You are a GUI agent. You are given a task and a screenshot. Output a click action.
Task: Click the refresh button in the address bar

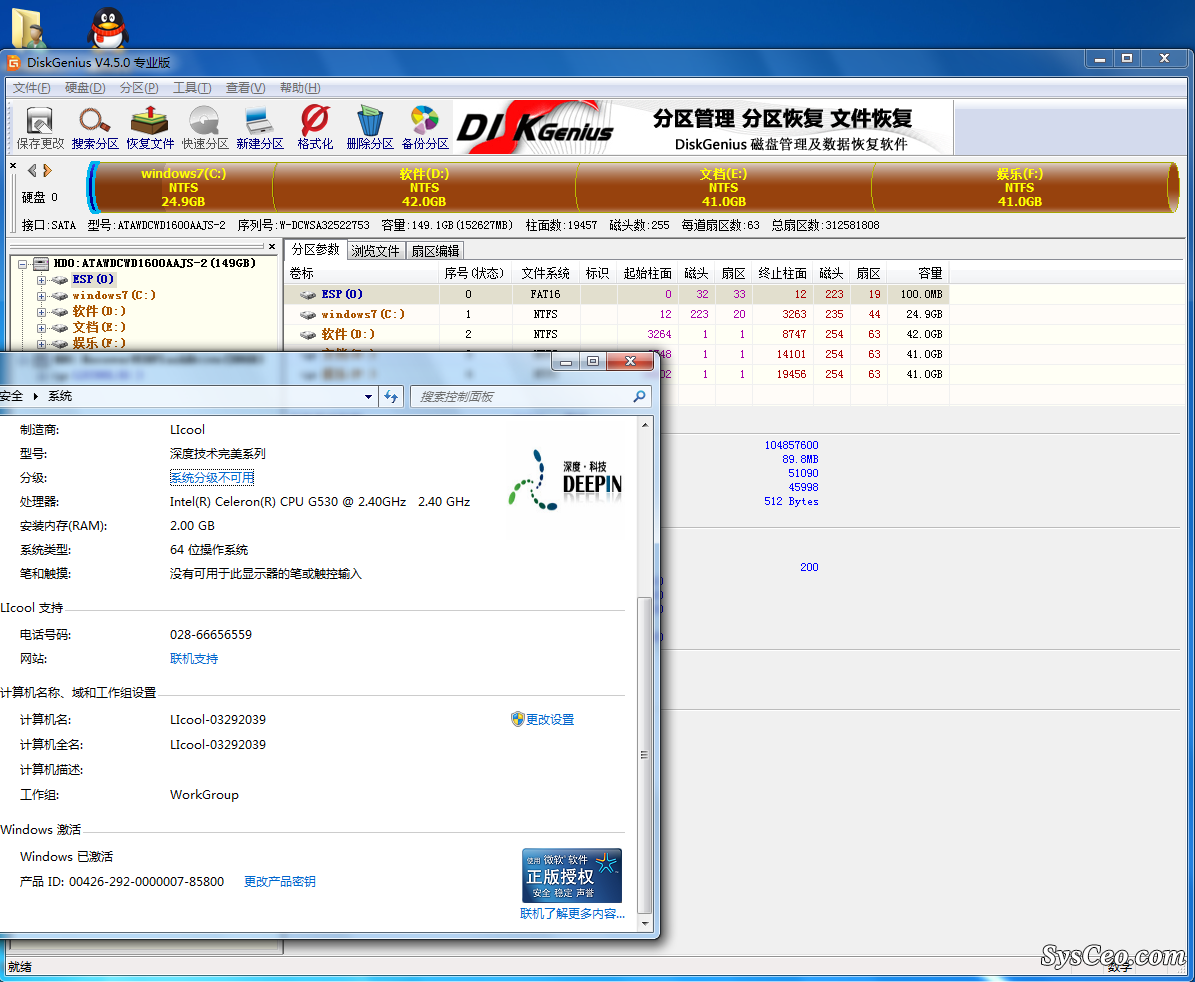[x=391, y=396]
